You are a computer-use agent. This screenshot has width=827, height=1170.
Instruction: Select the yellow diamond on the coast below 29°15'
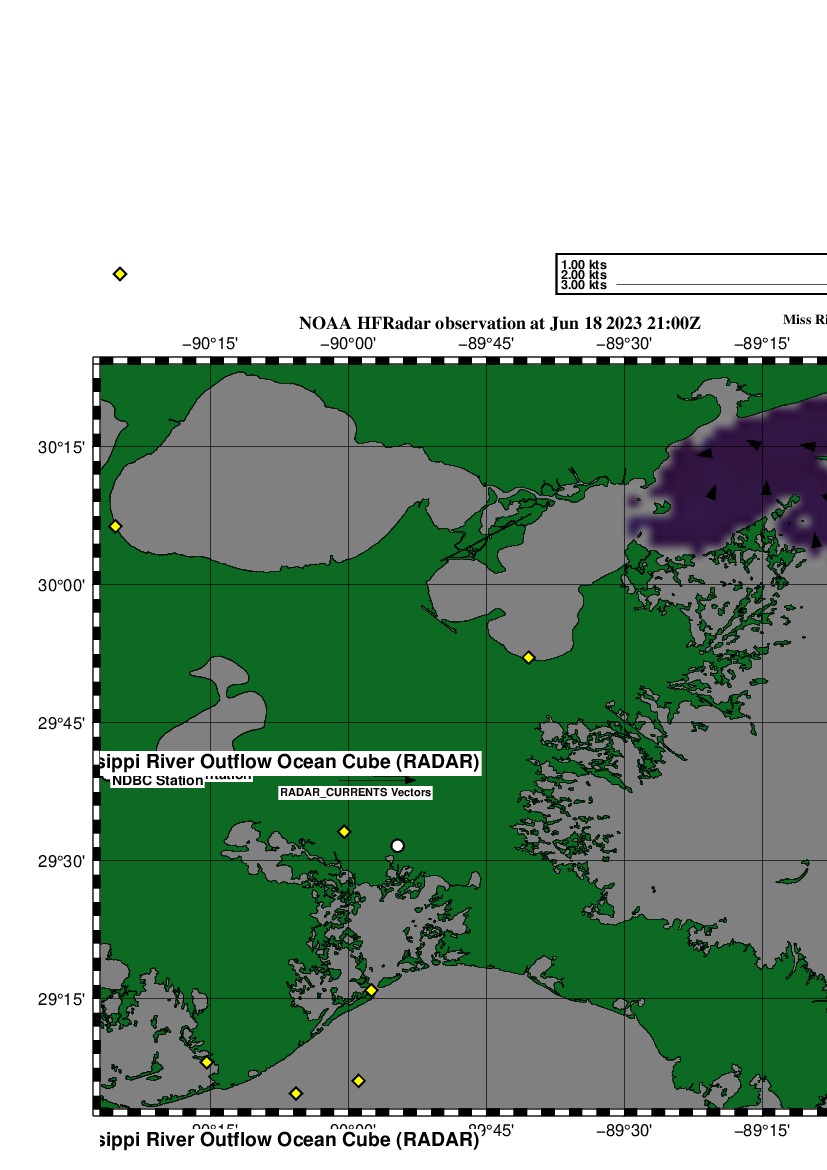pos(371,990)
